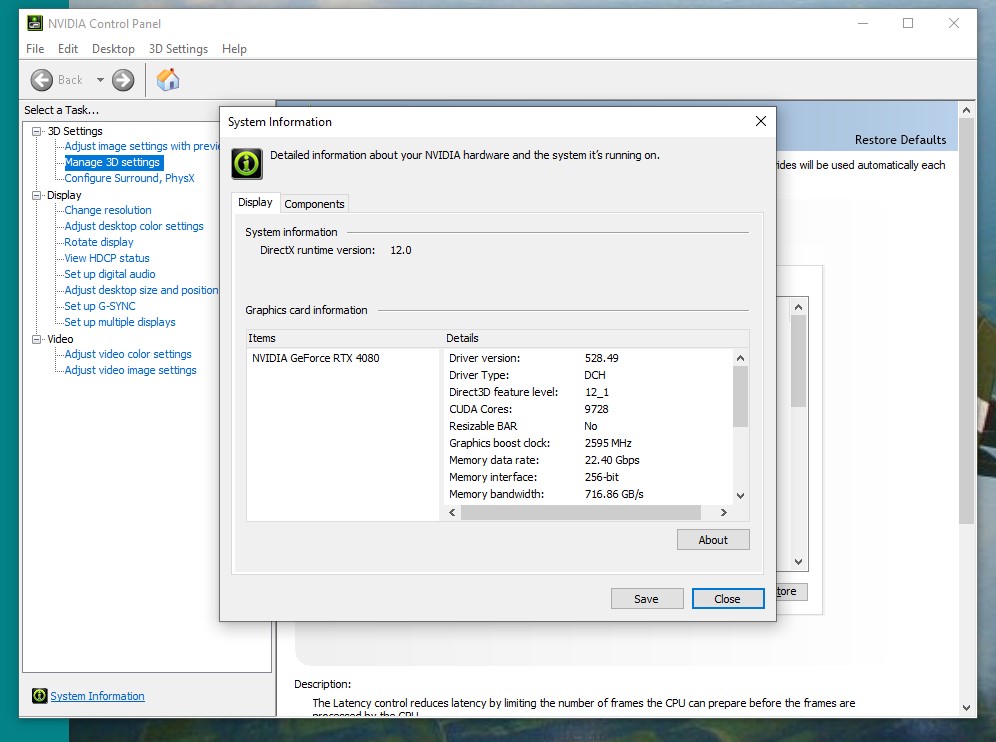Click details scroll up arrow
Viewport: 996px width, 742px height.
tap(740, 358)
